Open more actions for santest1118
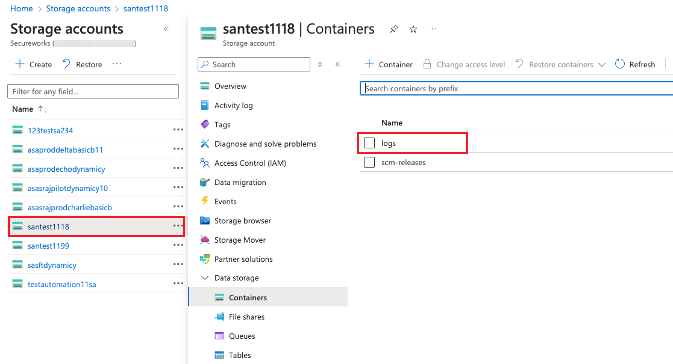This screenshot has height=364, width=673. pos(178,226)
